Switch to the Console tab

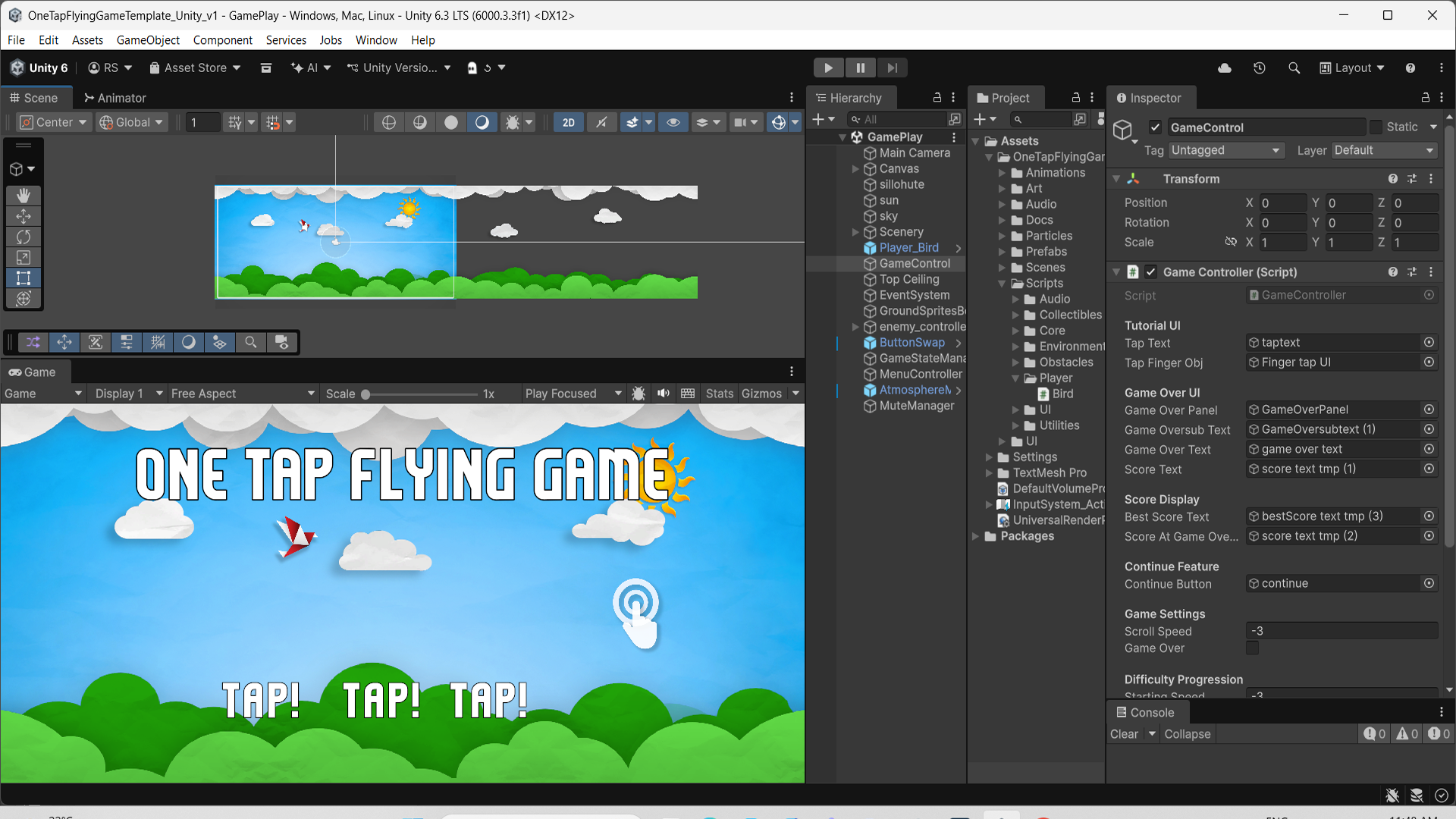click(x=1145, y=712)
